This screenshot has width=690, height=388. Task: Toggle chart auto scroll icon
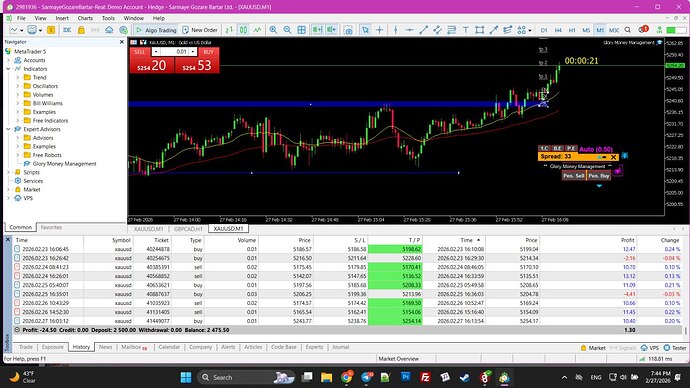tap(317, 30)
